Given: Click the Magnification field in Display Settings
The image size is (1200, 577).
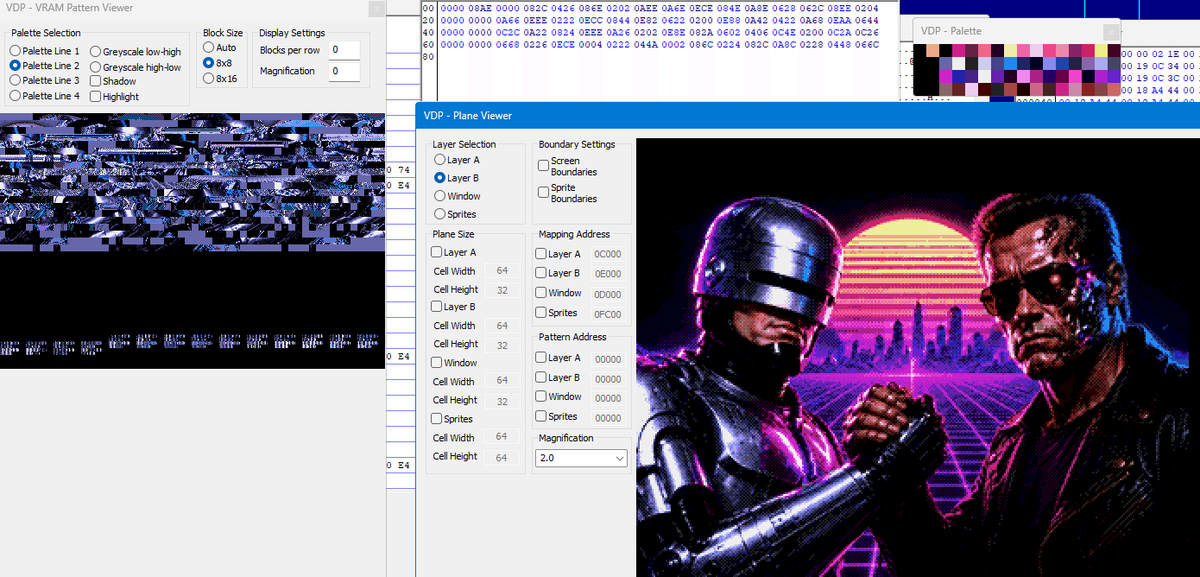Looking at the screenshot, I should (344, 71).
